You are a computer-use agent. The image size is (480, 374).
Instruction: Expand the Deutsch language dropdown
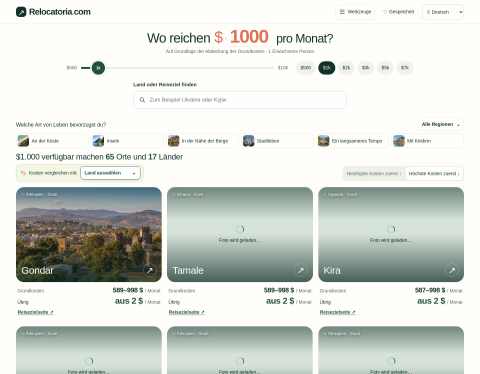click(443, 12)
